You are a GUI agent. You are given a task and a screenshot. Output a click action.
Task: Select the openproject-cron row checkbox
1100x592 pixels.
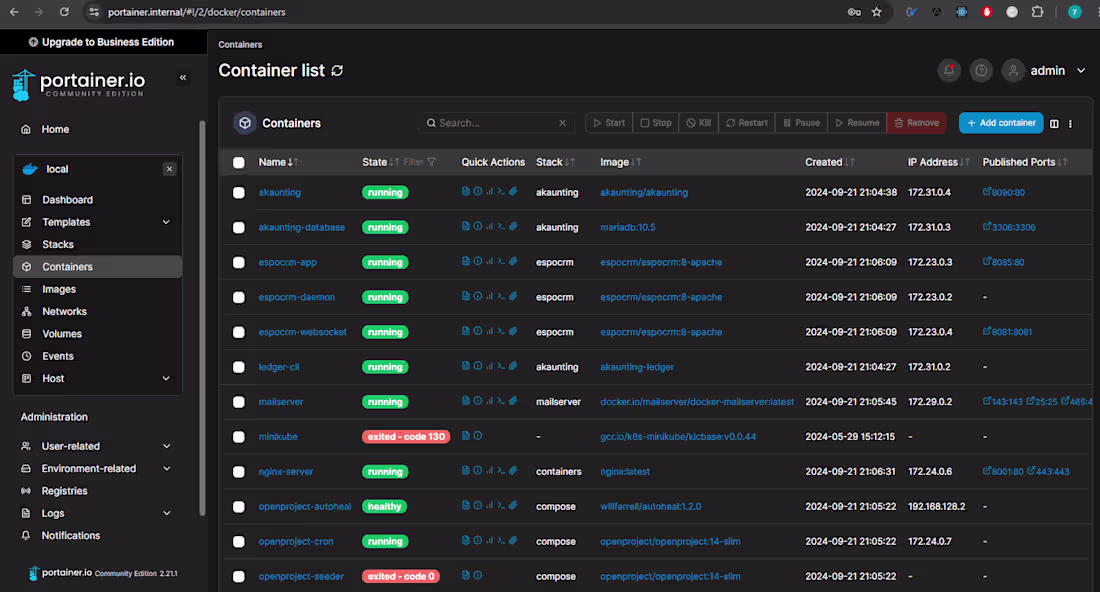click(x=238, y=541)
